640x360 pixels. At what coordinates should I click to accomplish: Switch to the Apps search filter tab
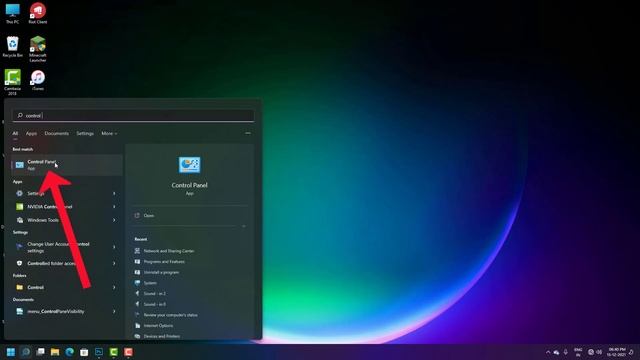[x=31, y=133]
